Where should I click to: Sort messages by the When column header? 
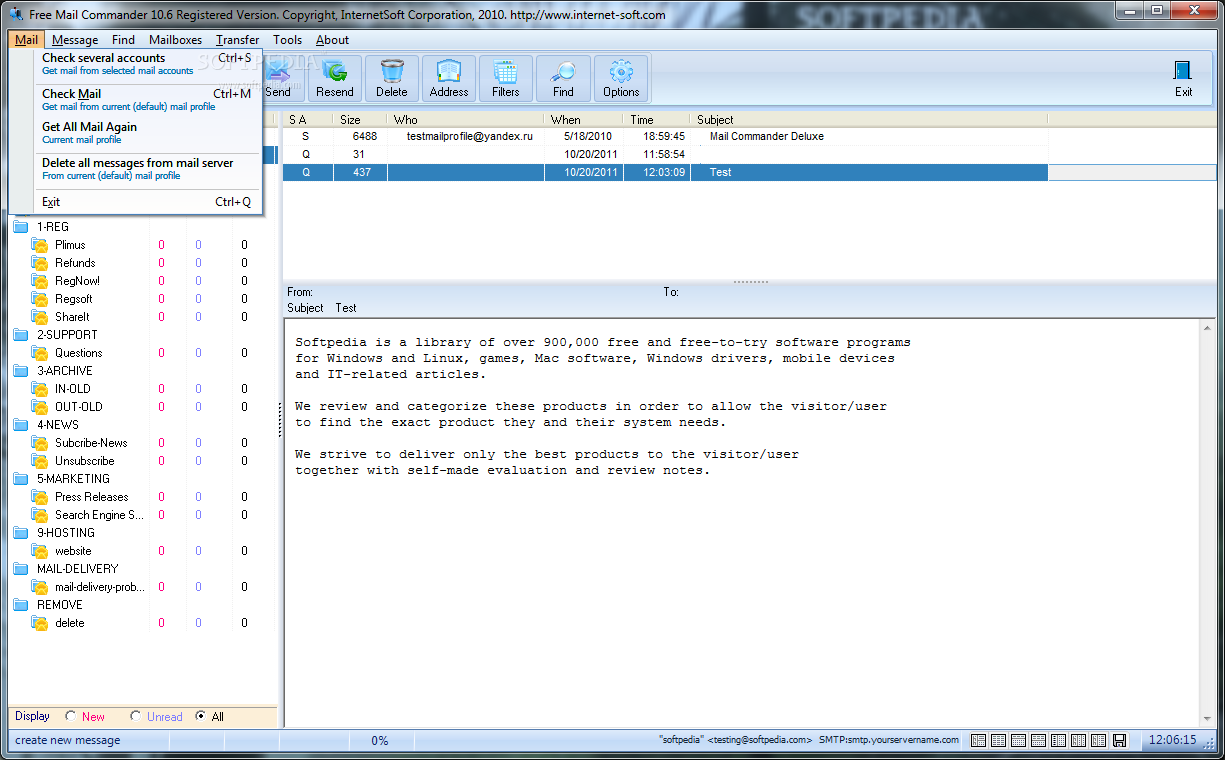pos(584,120)
